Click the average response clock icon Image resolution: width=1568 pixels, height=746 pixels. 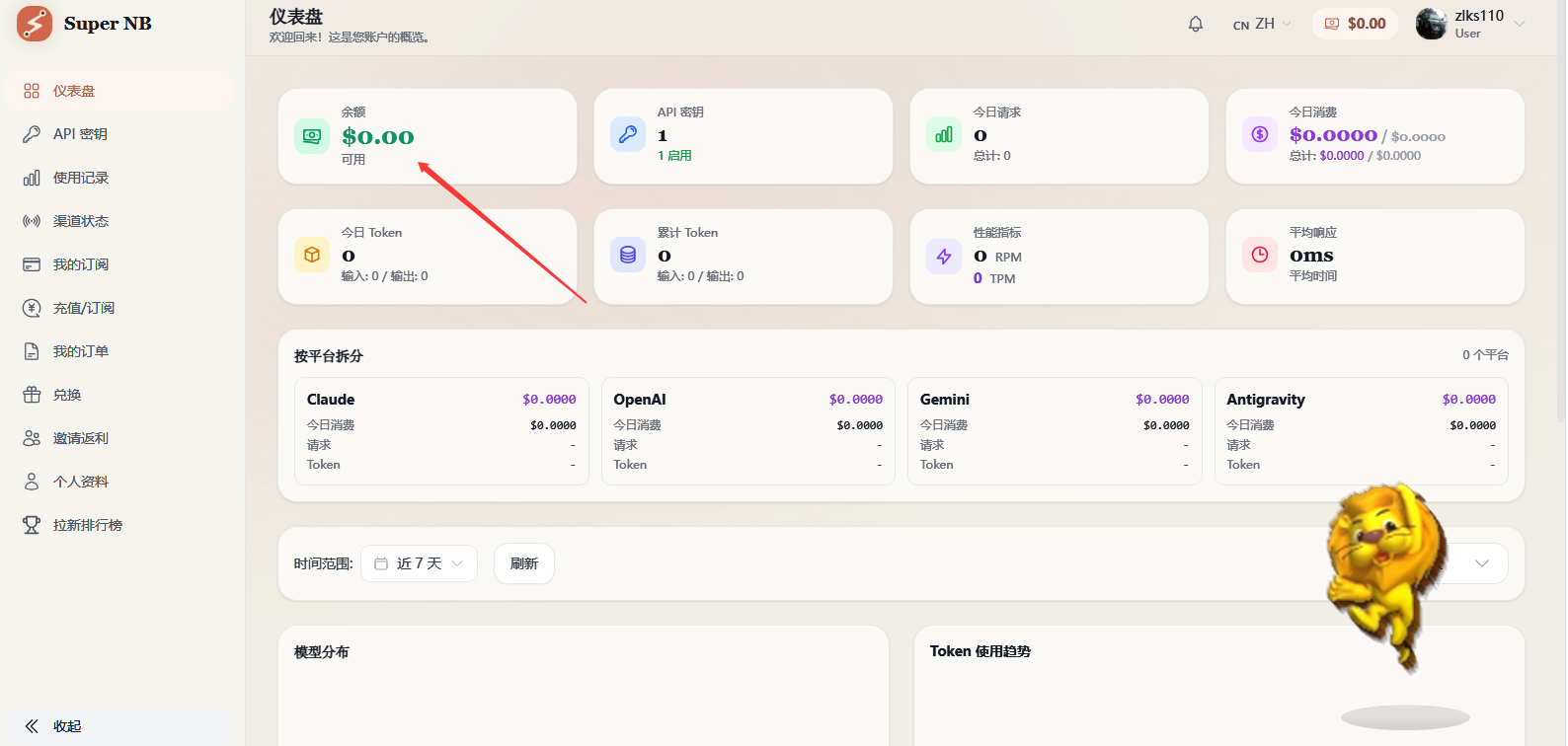coord(1260,255)
